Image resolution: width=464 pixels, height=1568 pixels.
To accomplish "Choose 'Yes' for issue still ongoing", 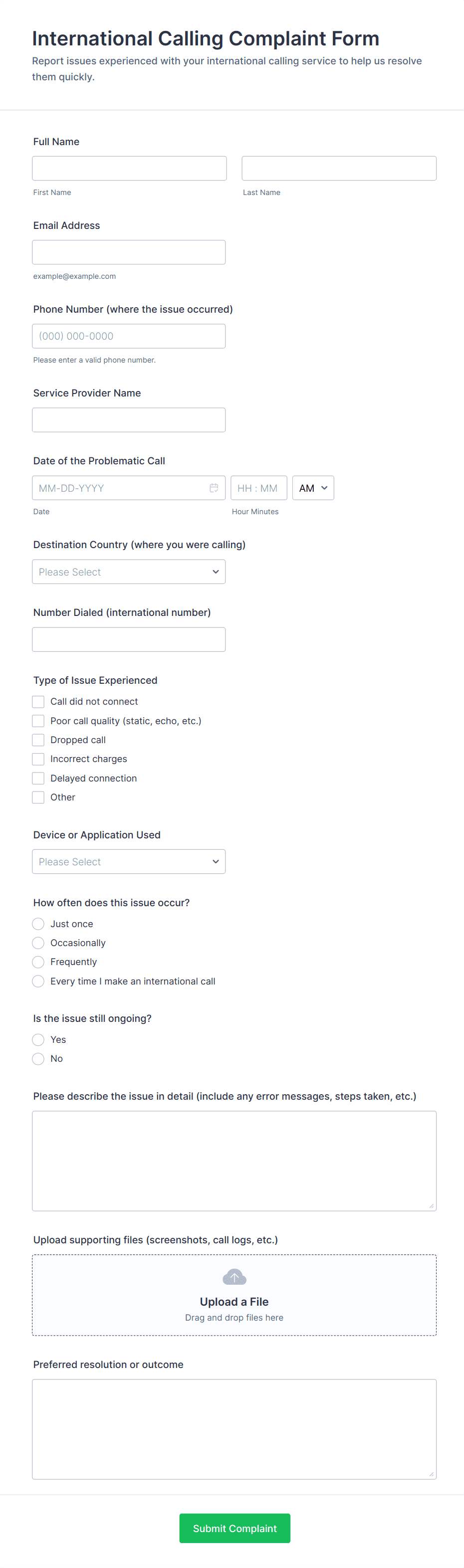I will [38, 1040].
